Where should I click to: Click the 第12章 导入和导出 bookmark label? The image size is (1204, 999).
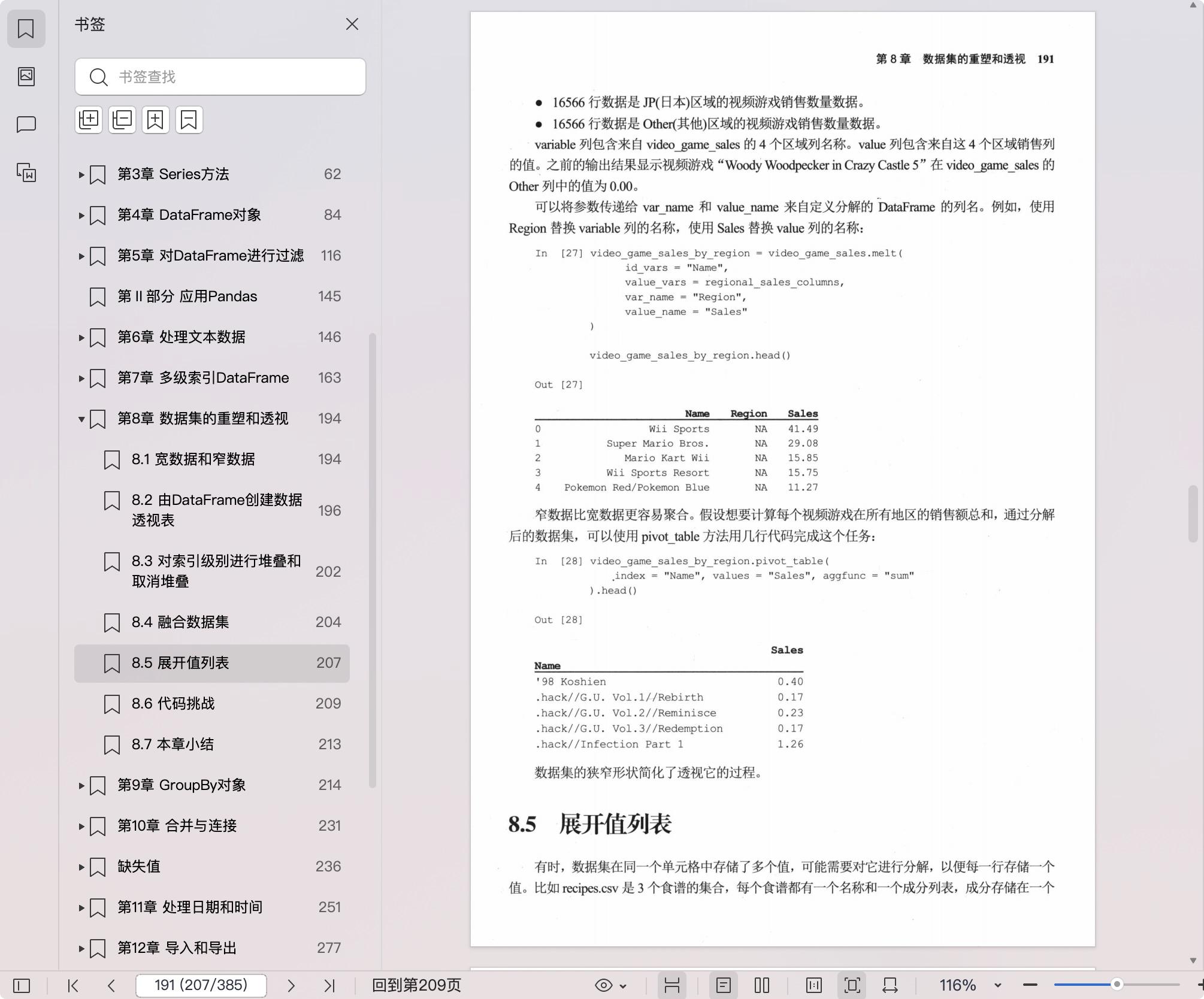[x=177, y=948]
